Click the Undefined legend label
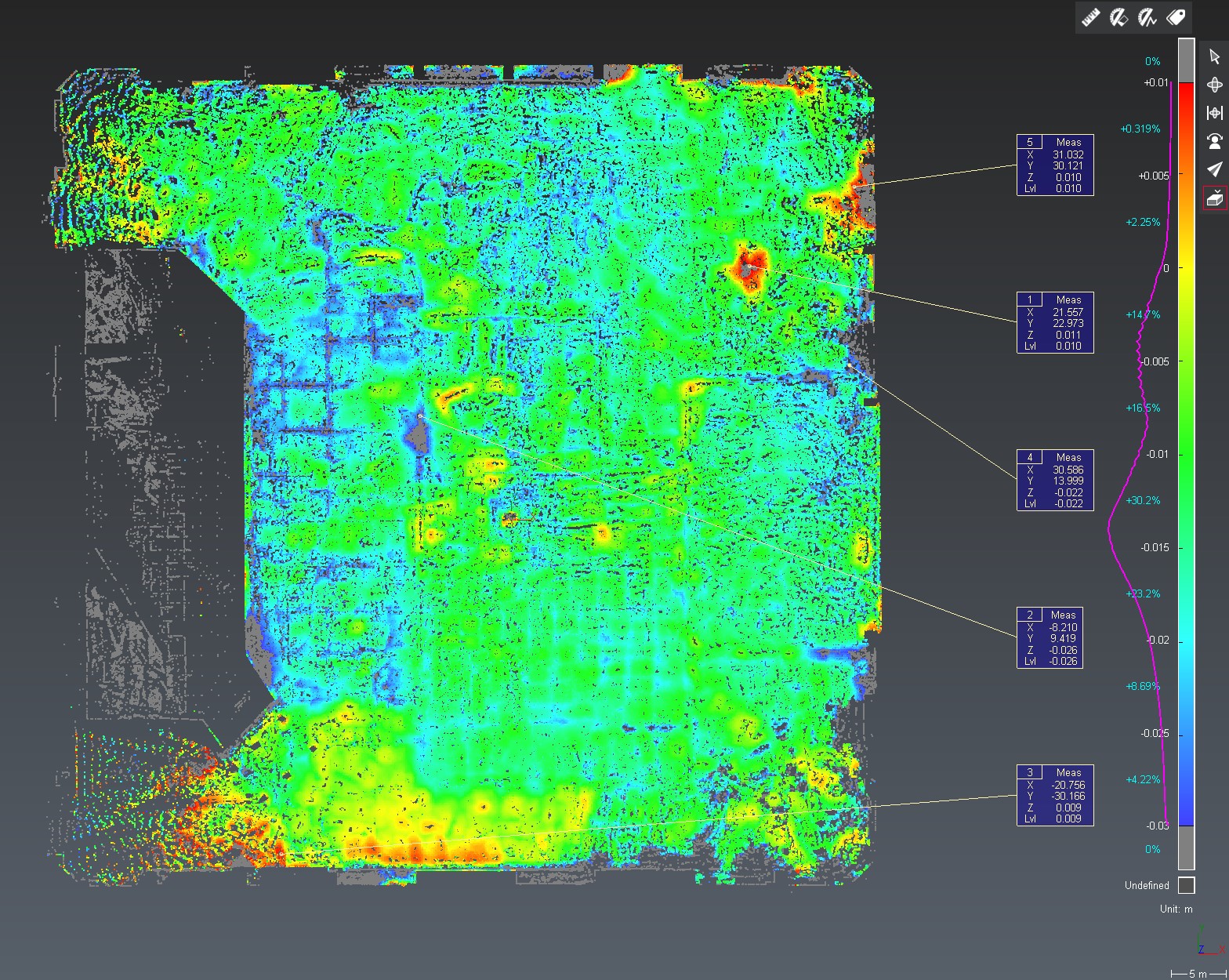This screenshot has height=980, width=1229. [1147, 885]
